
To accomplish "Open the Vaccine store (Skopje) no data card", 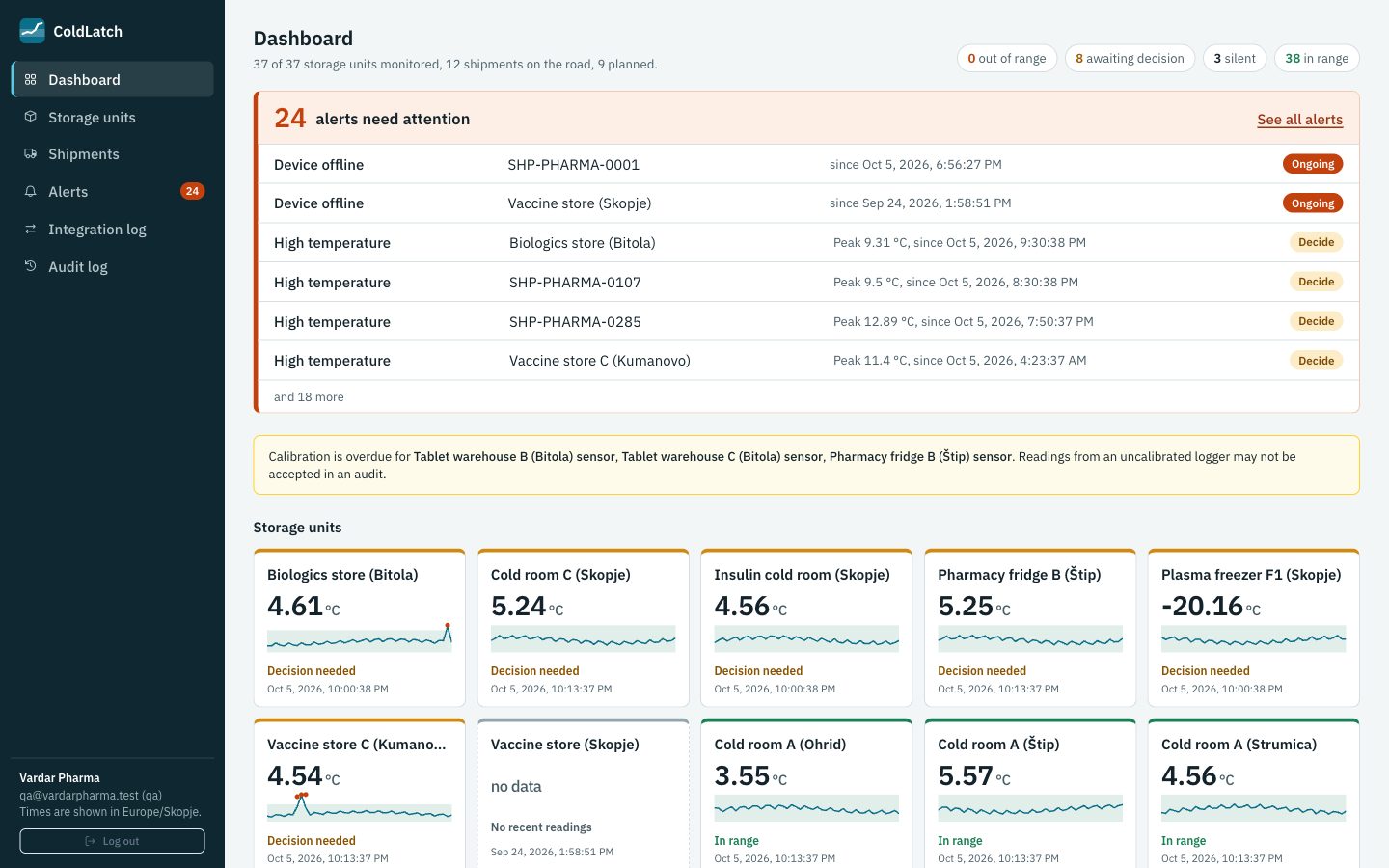I will 584,794.
